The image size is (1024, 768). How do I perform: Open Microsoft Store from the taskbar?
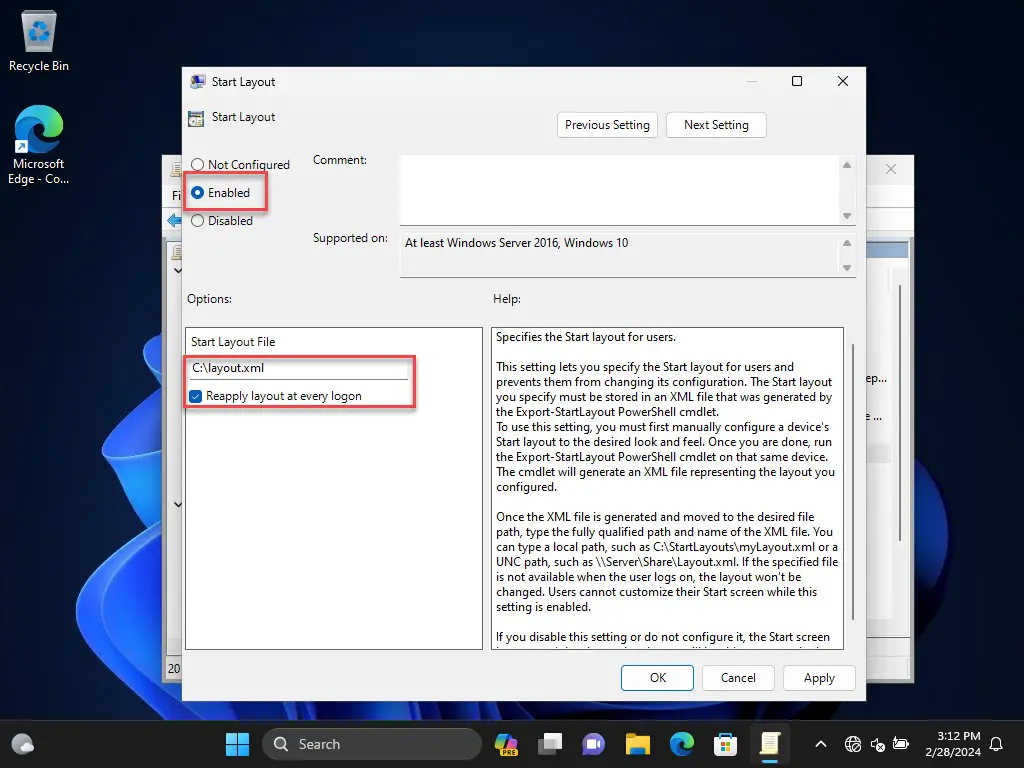click(x=725, y=744)
